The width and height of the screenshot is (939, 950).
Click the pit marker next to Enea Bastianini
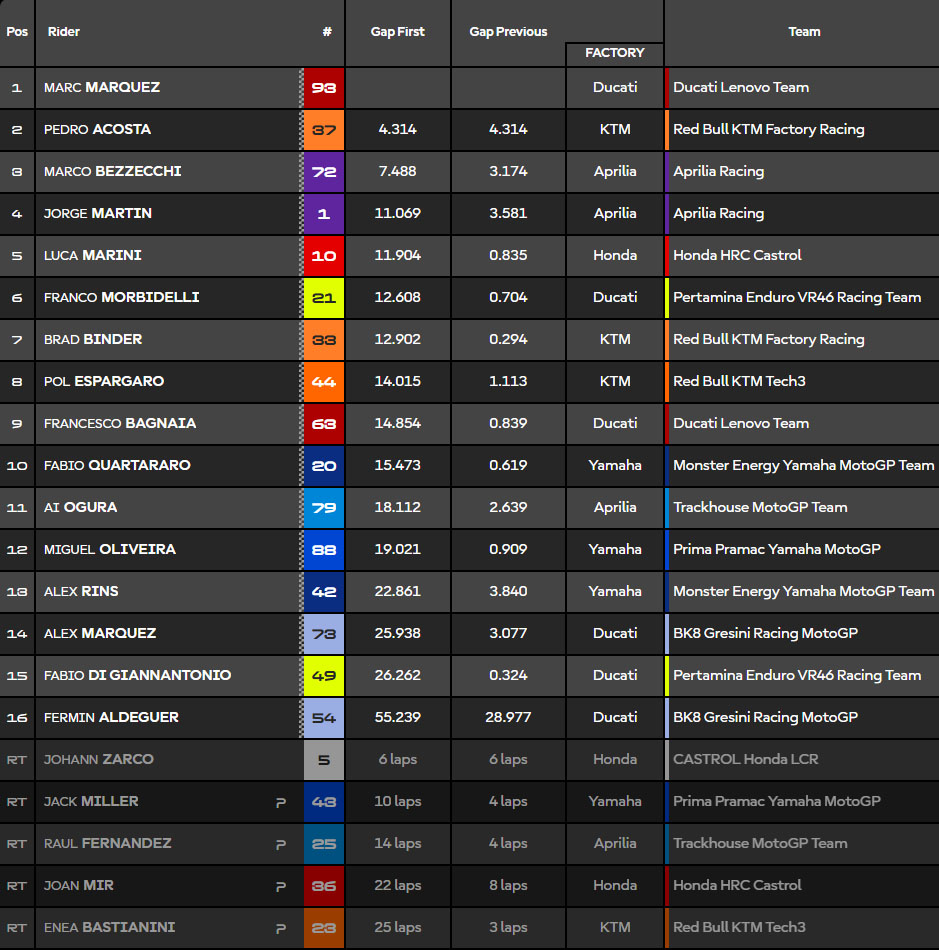click(x=281, y=928)
